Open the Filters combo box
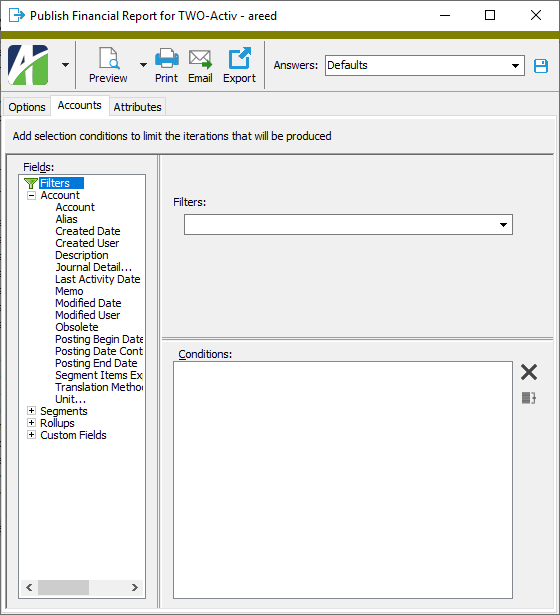This screenshot has width=560, height=615. pyautogui.click(x=348, y=225)
